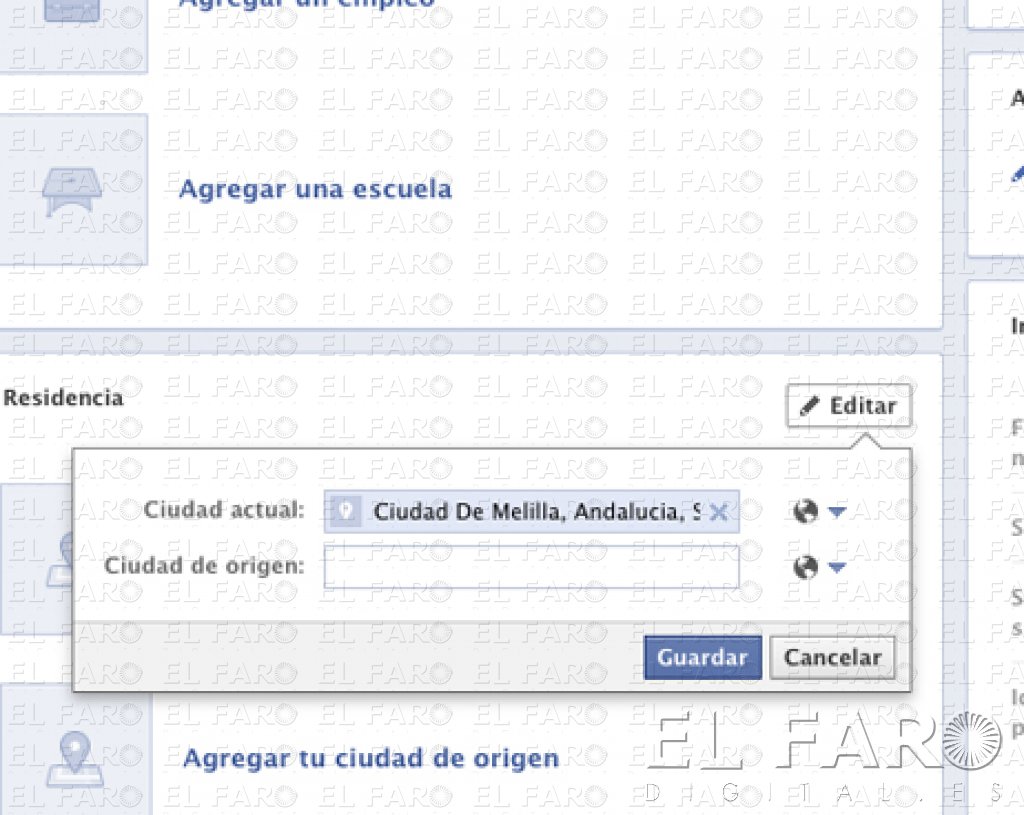Click the pencil icon in Editar button
Image resolution: width=1024 pixels, height=815 pixels.
[809, 406]
